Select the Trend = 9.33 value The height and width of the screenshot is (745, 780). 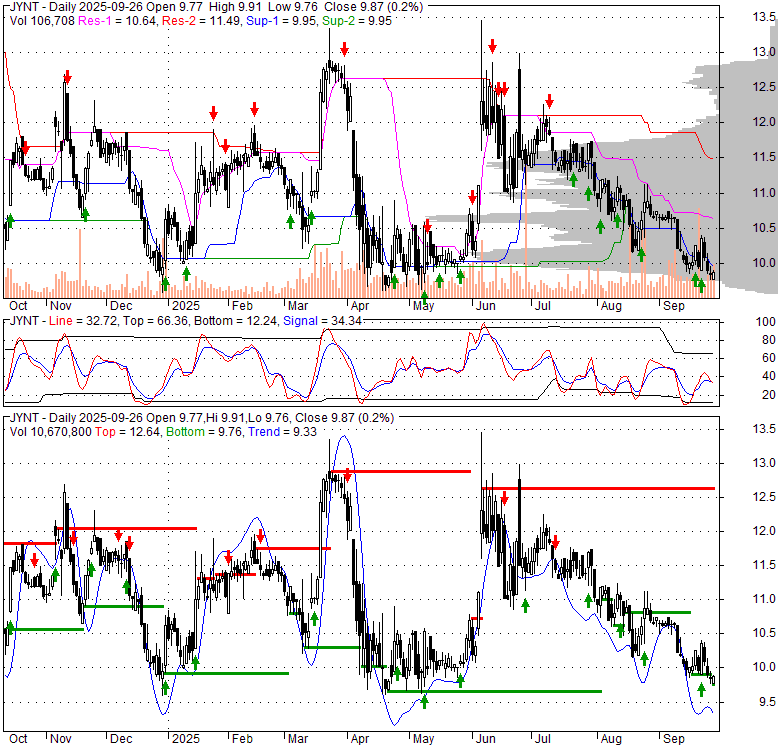coord(283,432)
